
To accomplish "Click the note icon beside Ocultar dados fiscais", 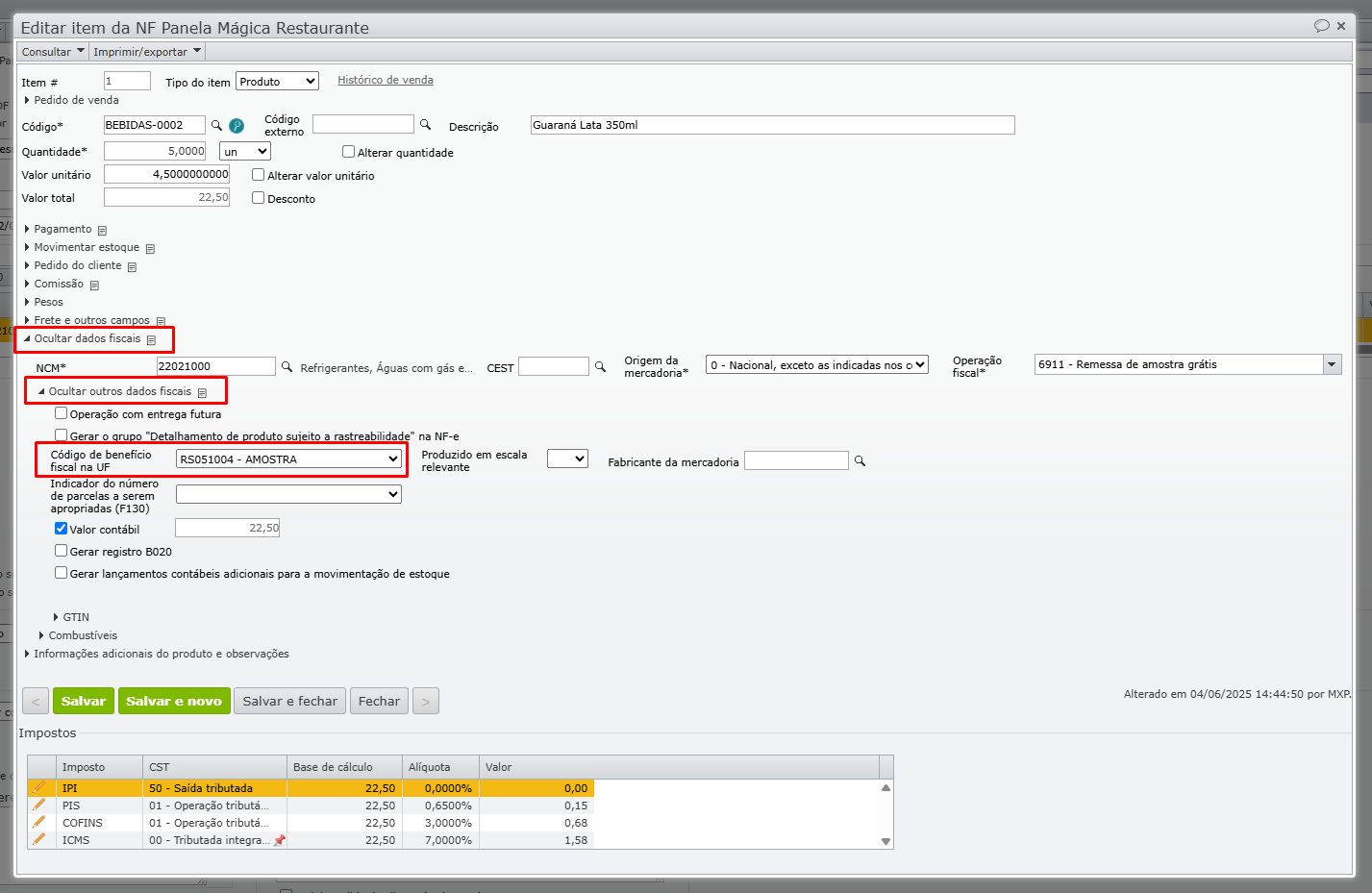I will point(151,339).
